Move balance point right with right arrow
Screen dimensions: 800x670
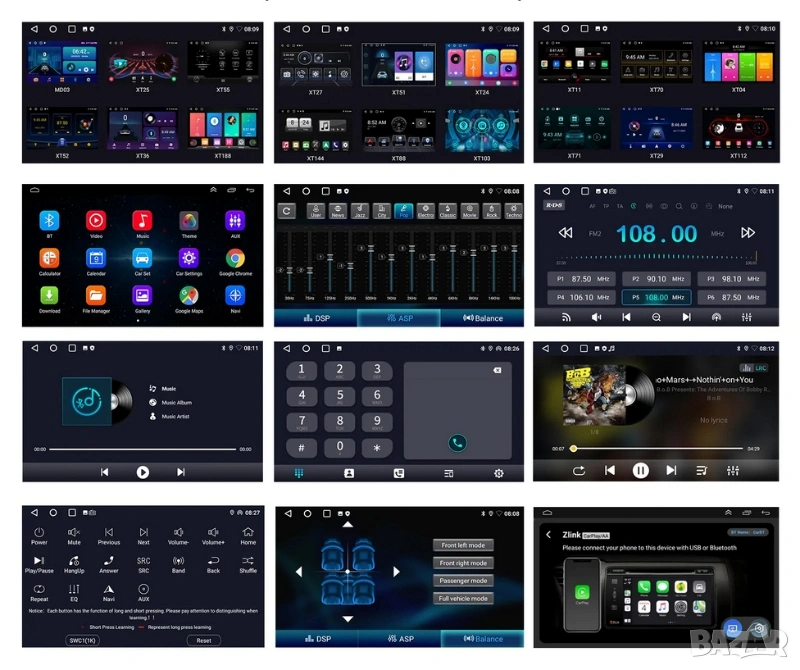click(396, 572)
